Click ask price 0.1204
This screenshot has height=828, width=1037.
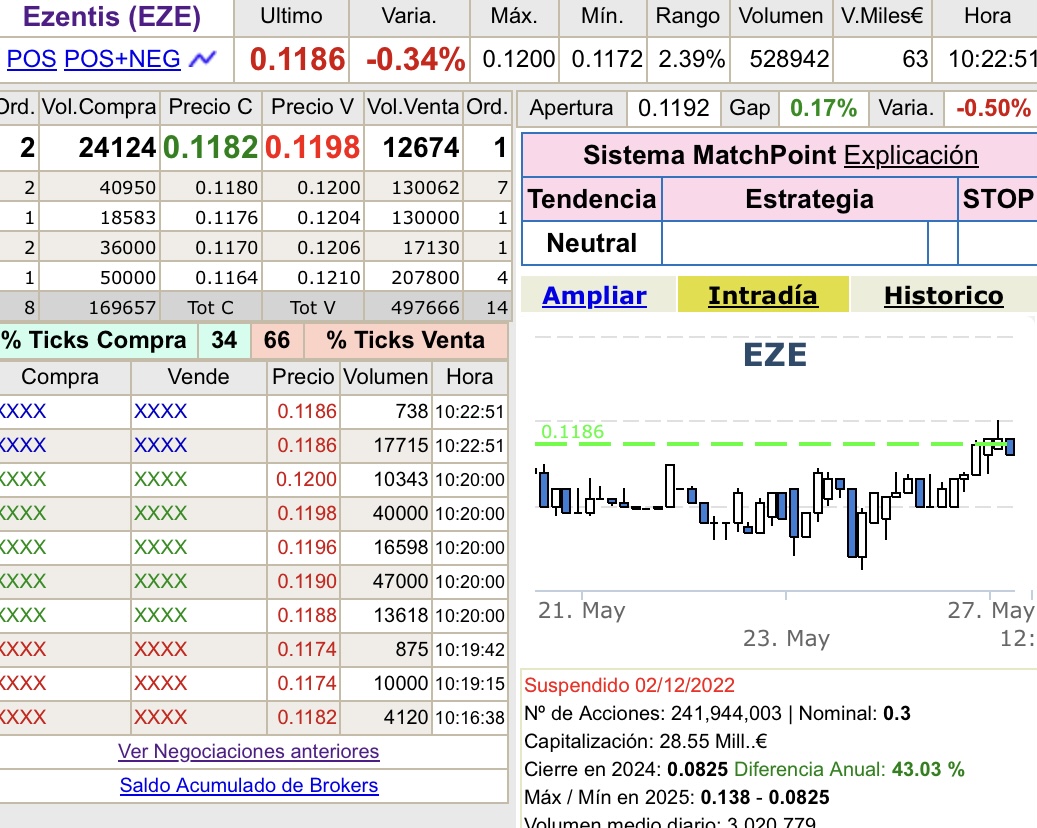coord(329,218)
